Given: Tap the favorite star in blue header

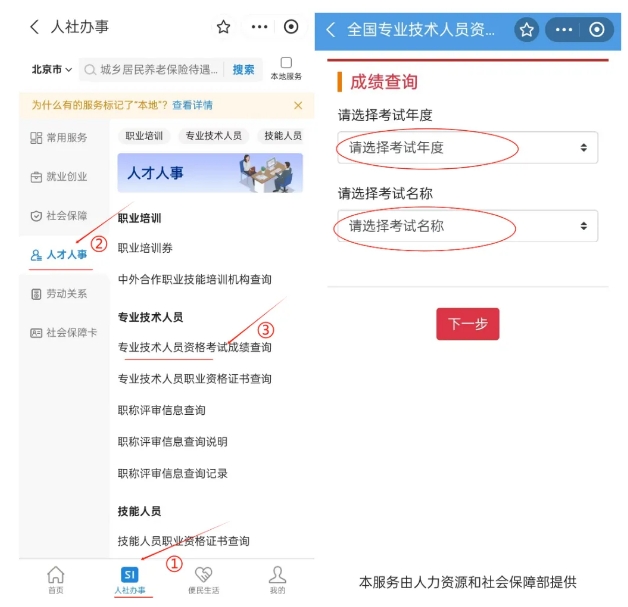Looking at the screenshot, I should click(526, 30).
